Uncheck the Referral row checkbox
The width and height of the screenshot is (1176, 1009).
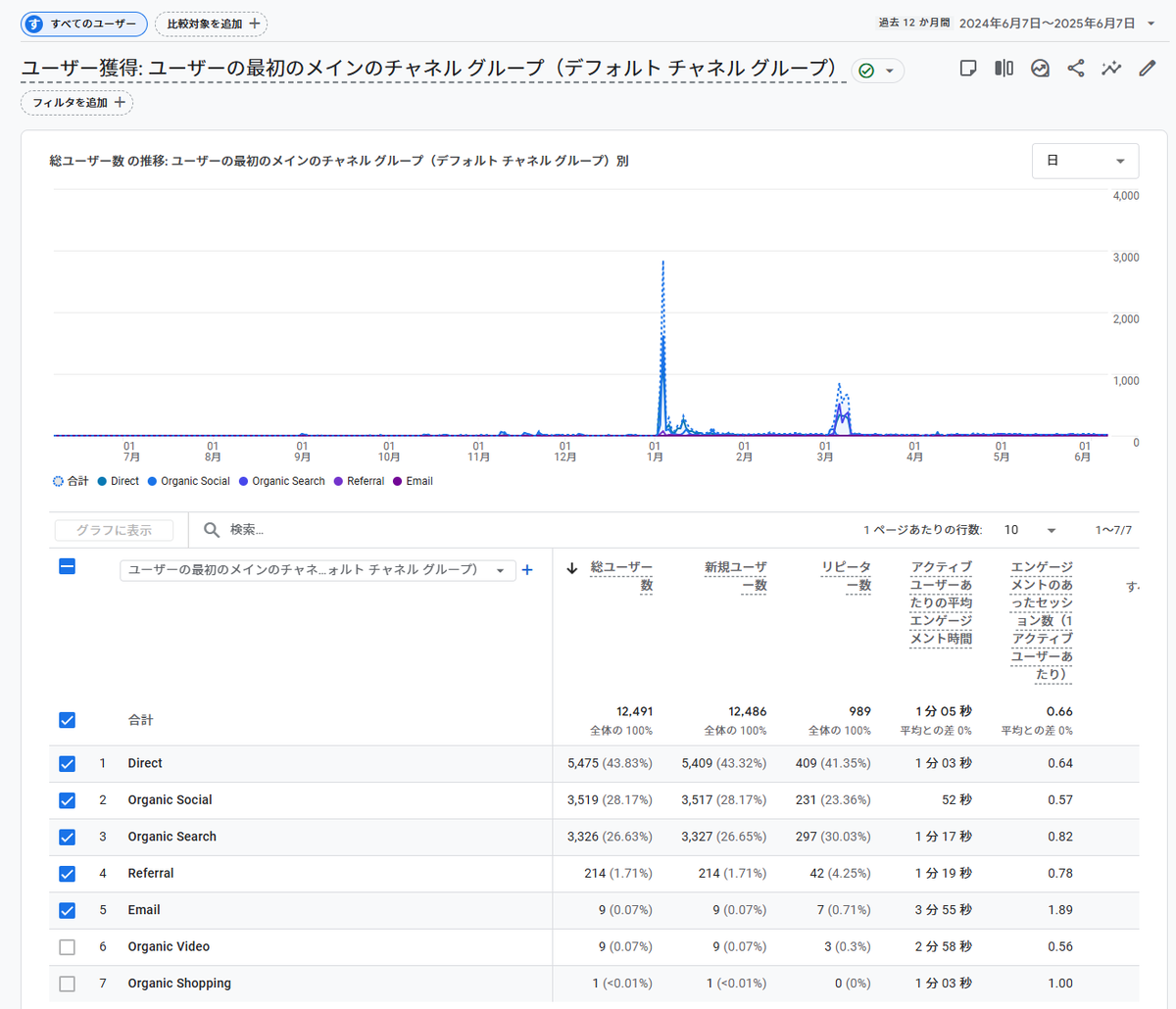click(x=67, y=874)
